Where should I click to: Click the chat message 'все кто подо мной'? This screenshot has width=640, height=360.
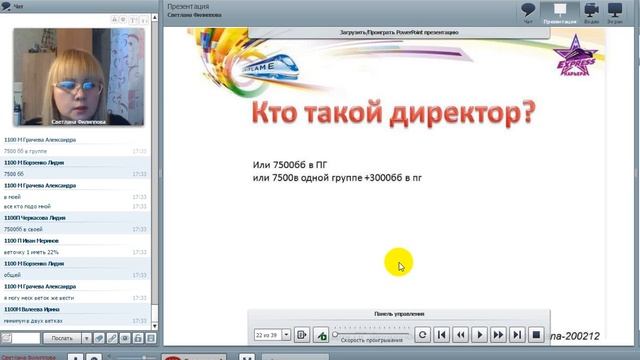coord(27,206)
